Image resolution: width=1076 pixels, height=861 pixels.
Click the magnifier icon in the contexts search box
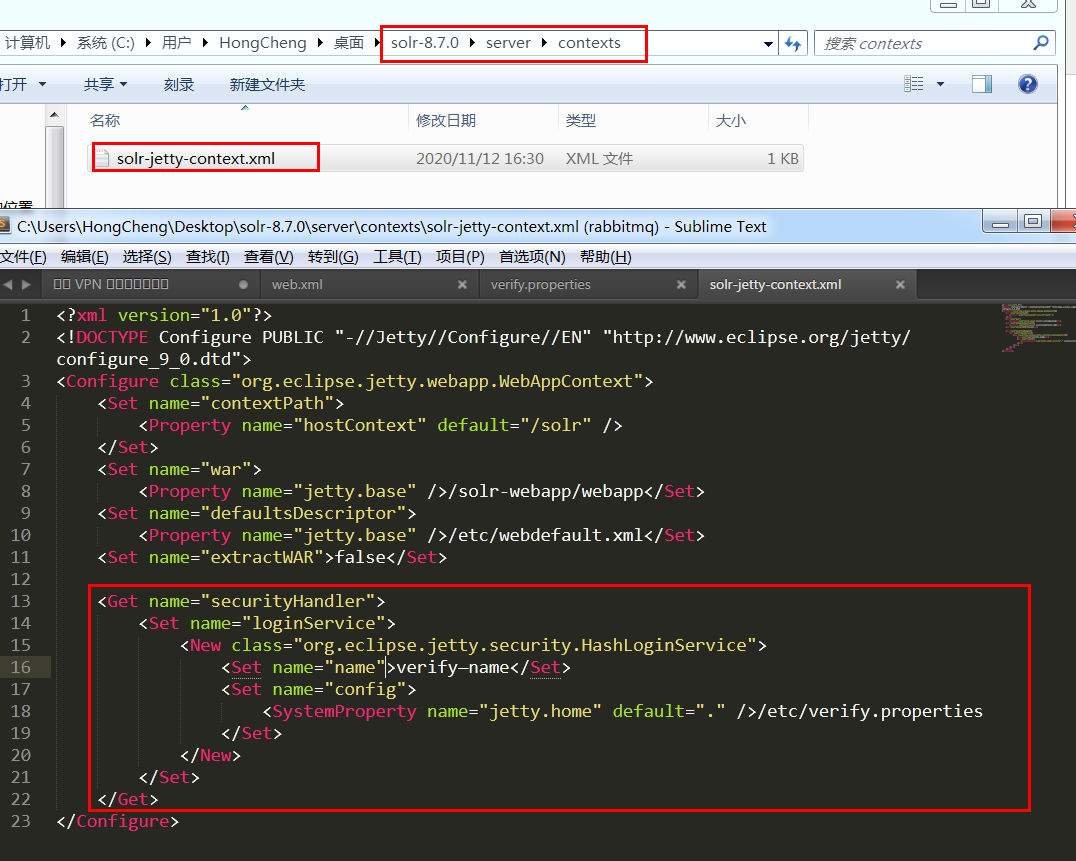coord(1041,43)
